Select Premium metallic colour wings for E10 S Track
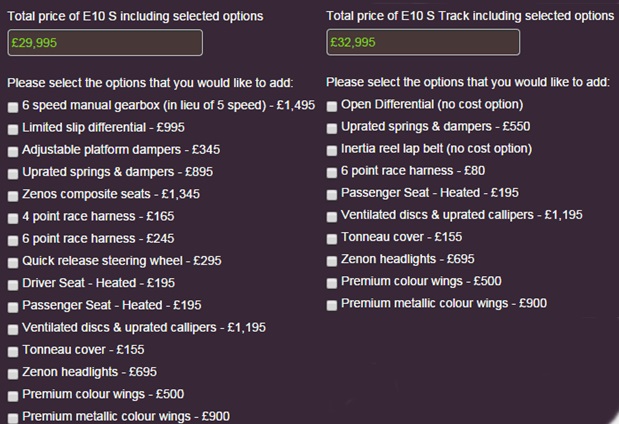 (x=331, y=304)
